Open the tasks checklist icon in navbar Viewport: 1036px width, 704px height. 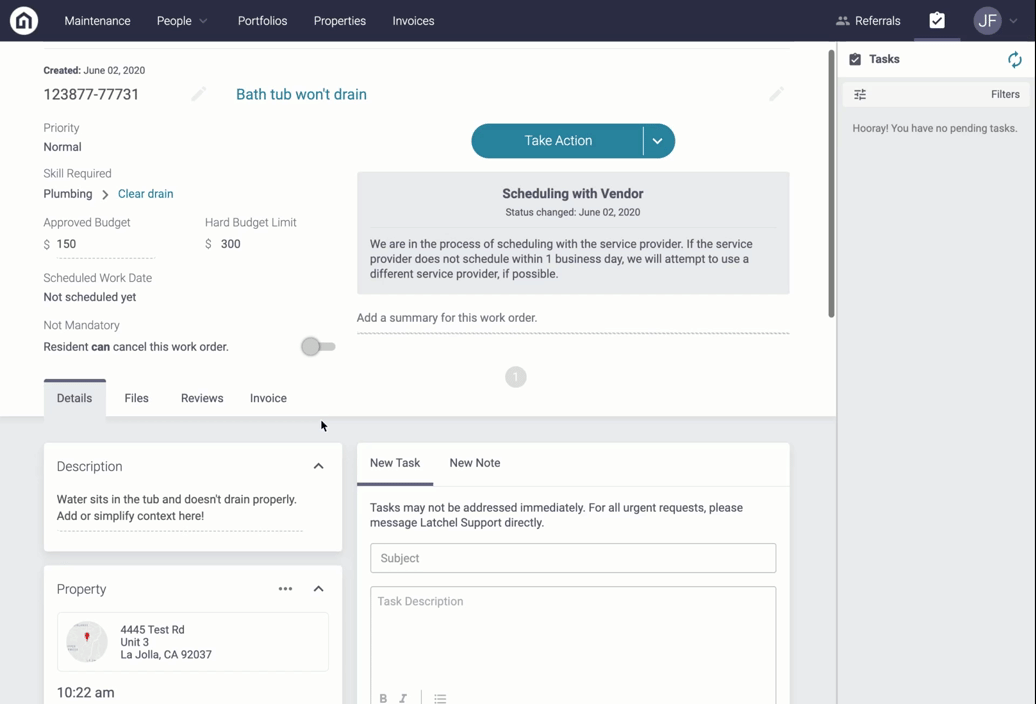936,20
